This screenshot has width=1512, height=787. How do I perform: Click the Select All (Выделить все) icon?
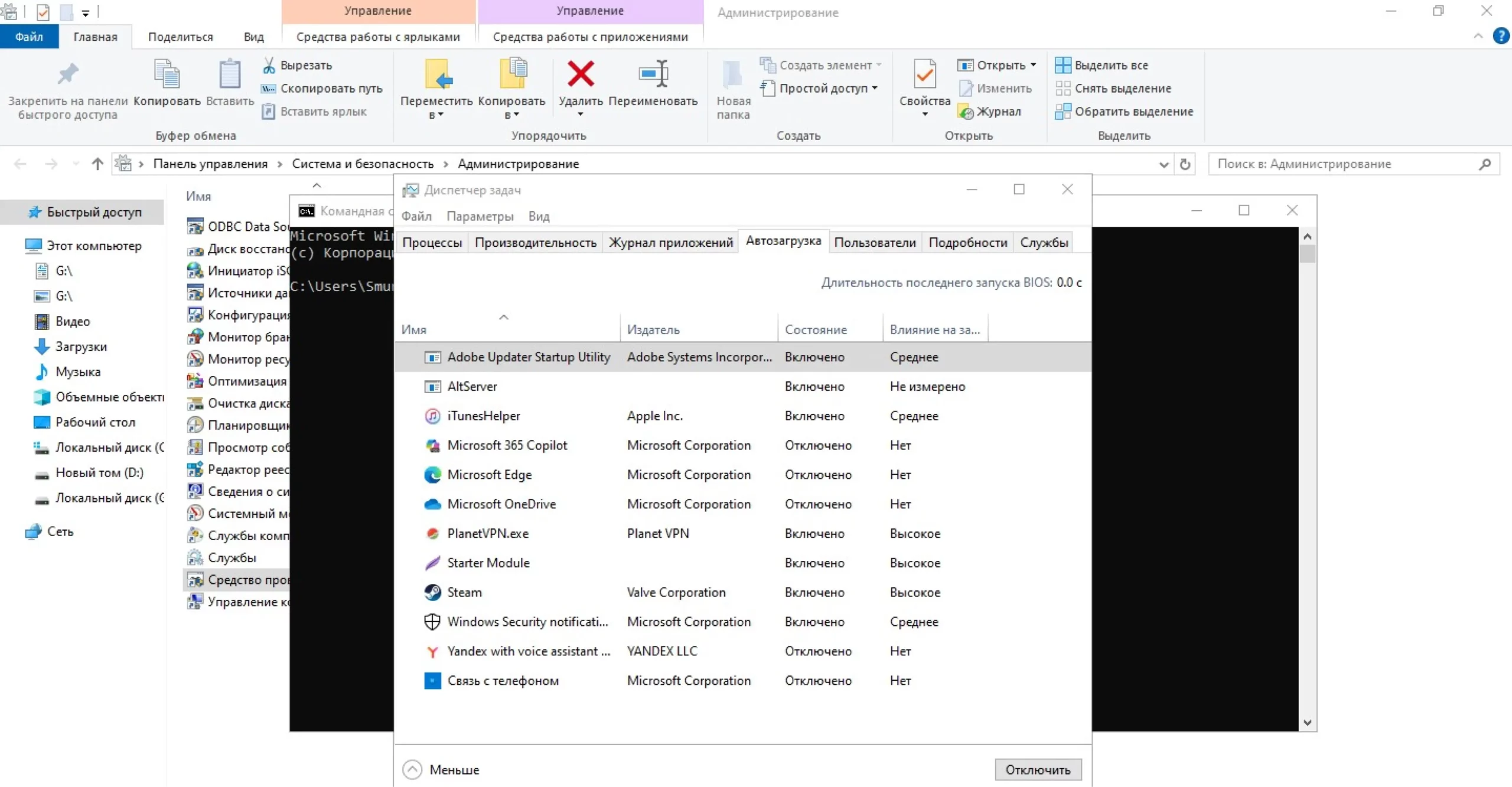coord(1063,65)
